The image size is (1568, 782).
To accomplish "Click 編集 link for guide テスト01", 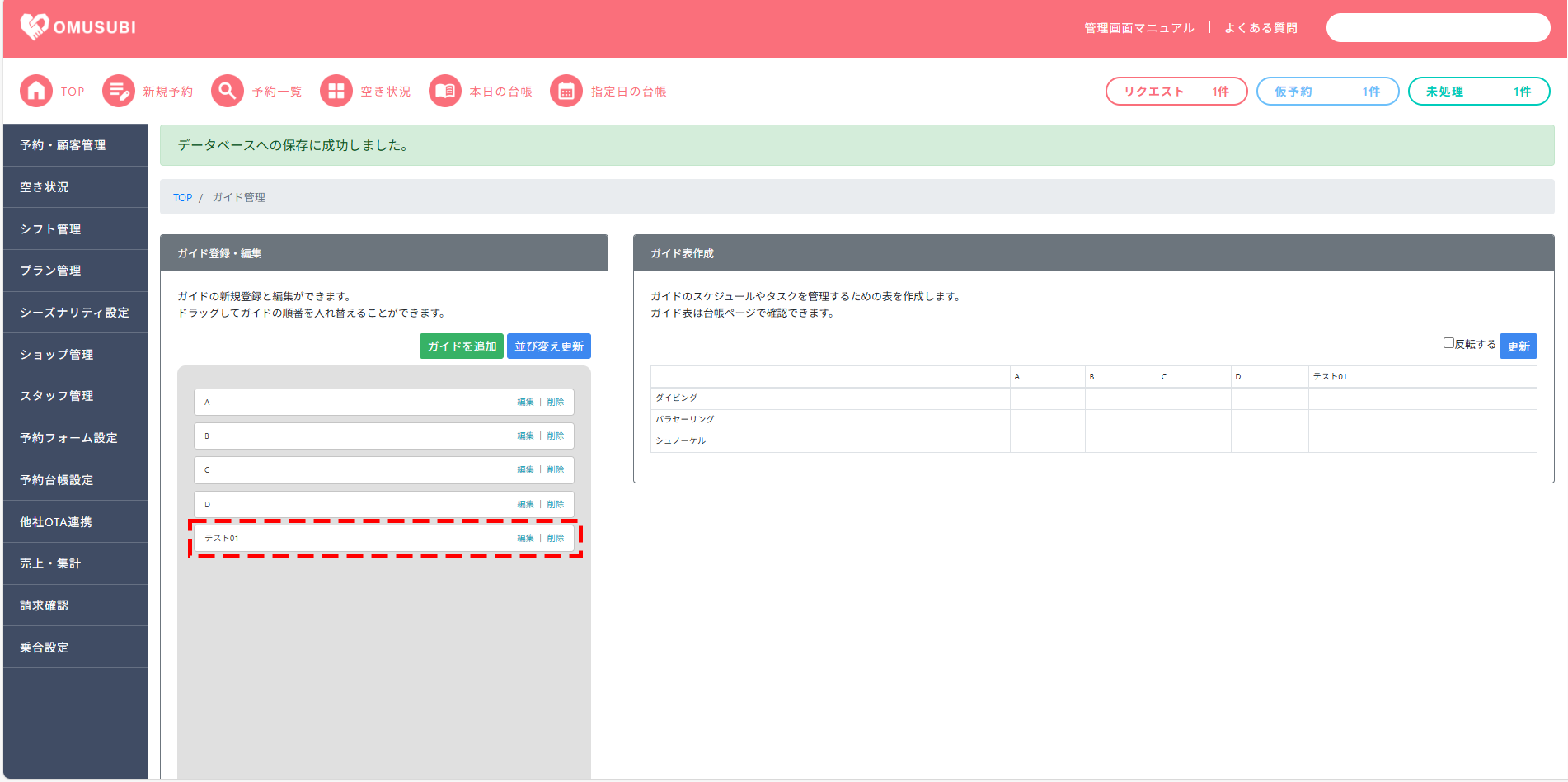I will (525, 538).
